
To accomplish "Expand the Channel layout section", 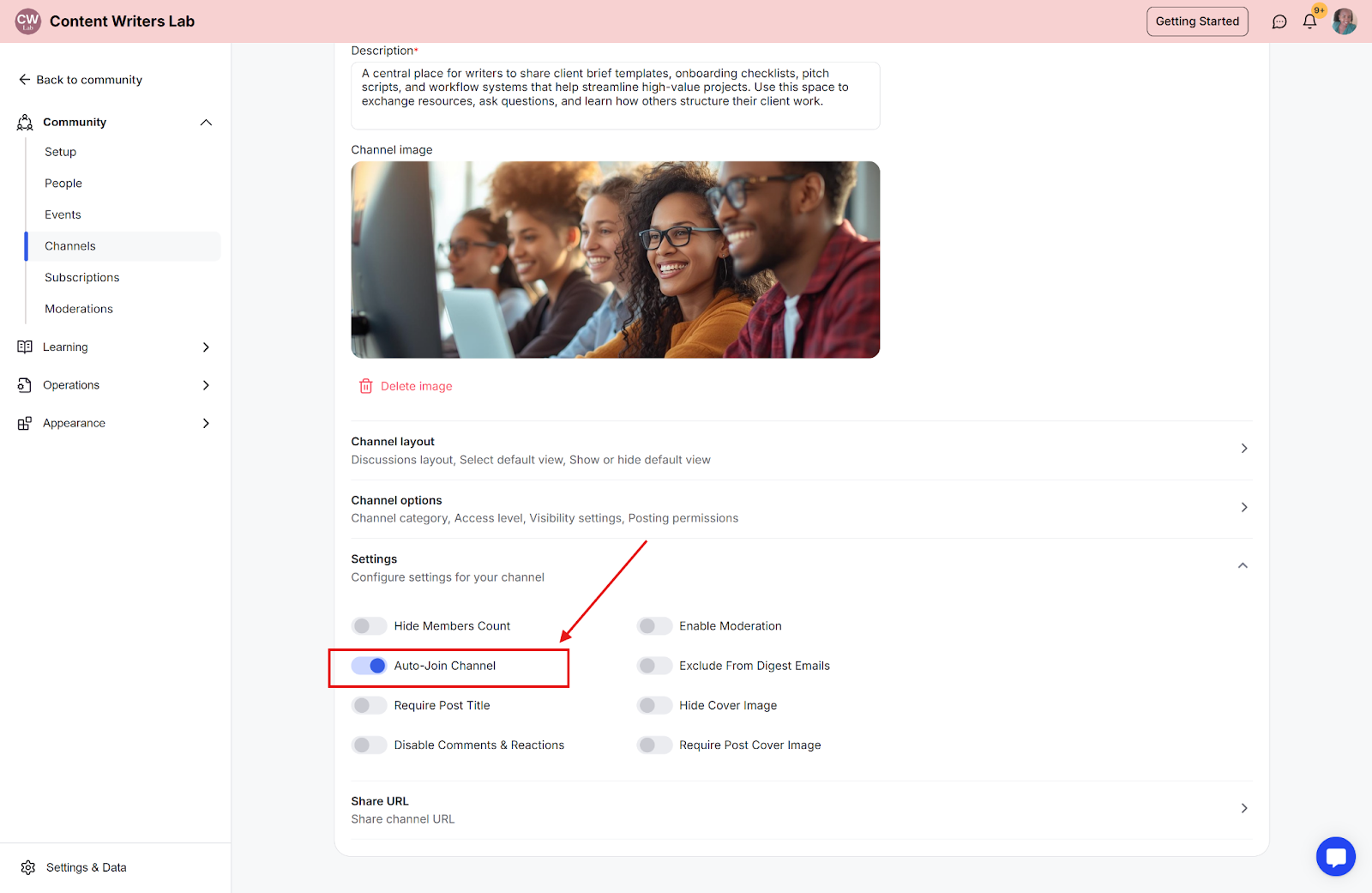I will (802, 450).
